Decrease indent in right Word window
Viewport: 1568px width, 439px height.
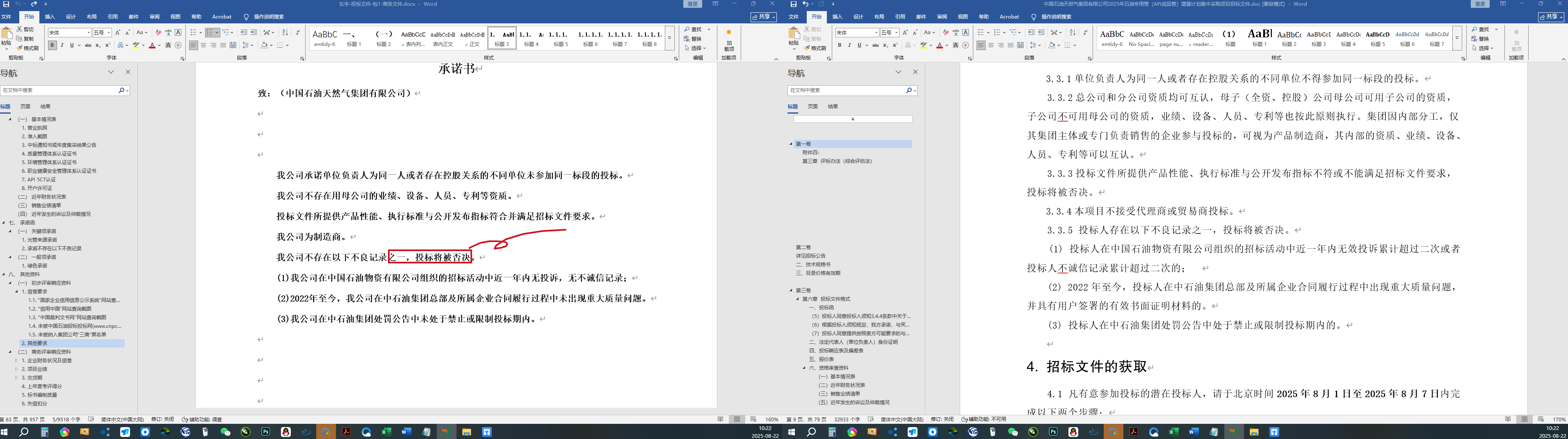[x=1031, y=32]
